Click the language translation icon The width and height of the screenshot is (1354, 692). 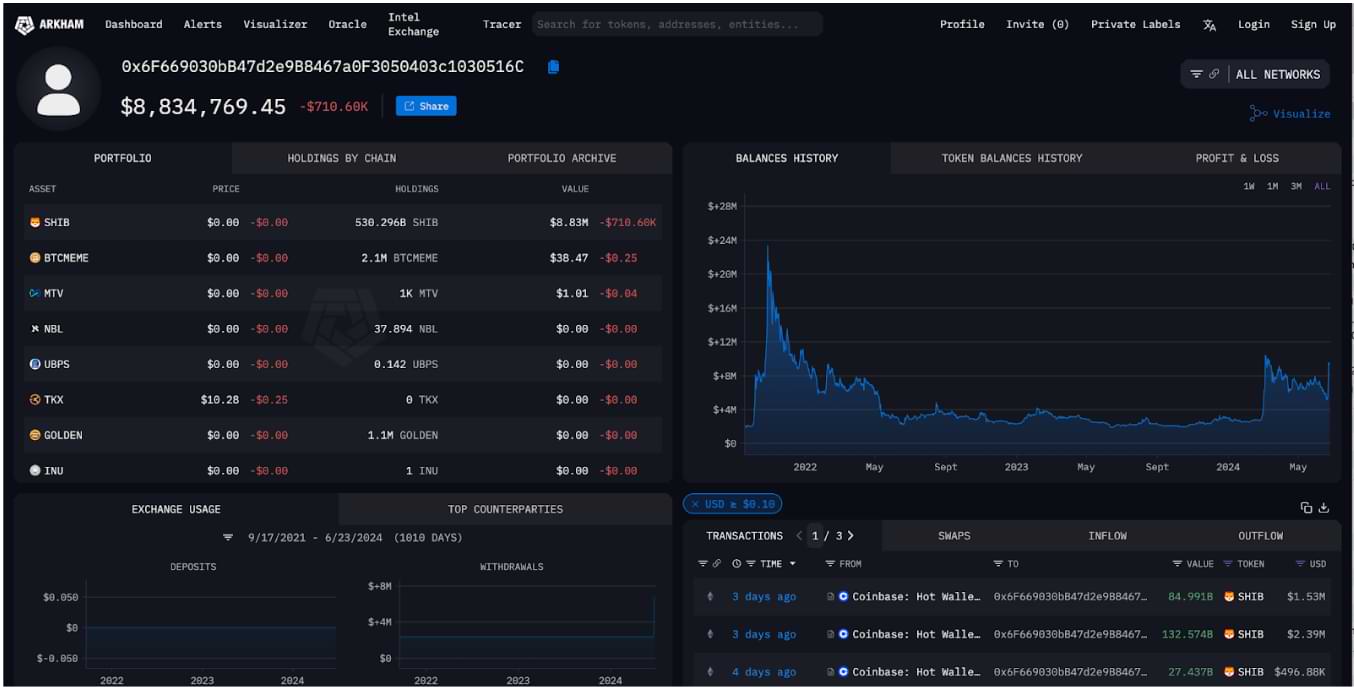coord(1209,25)
